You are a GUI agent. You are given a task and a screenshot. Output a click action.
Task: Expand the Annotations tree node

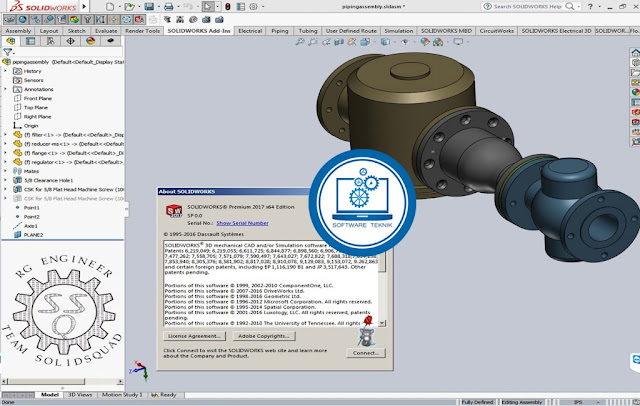pyautogui.click(x=5, y=89)
